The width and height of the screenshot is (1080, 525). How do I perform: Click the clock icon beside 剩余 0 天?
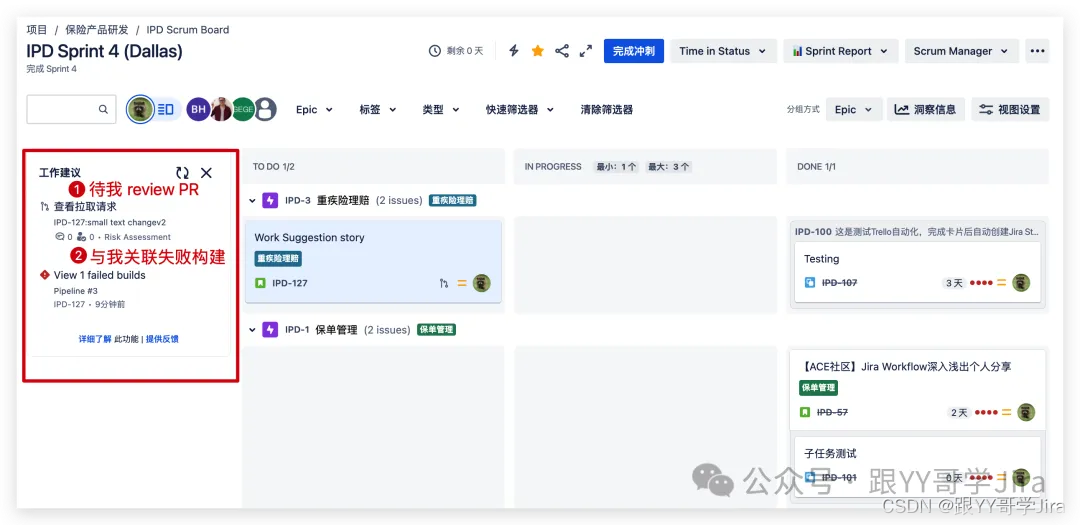[435, 51]
